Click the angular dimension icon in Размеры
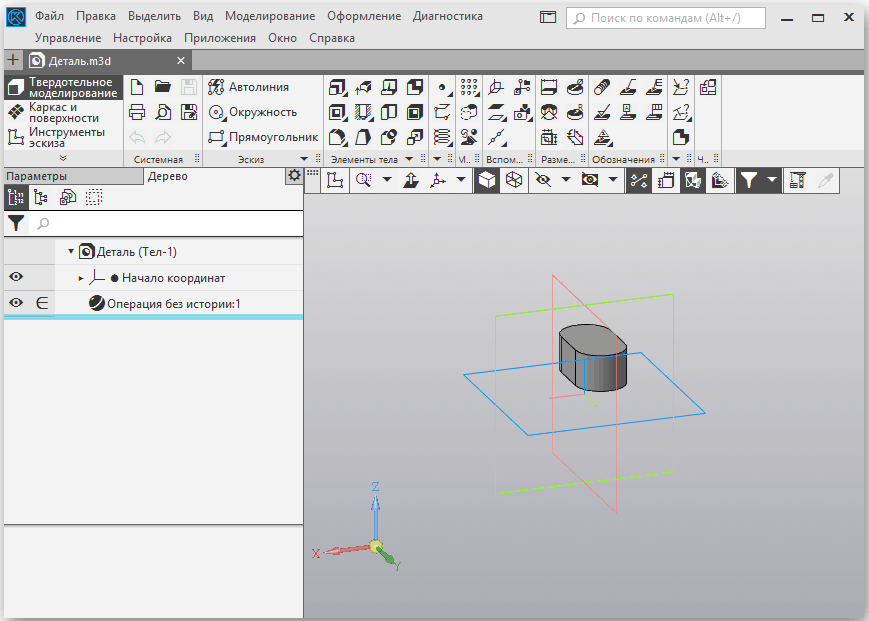This screenshot has width=869, height=621. click(549, 112)
